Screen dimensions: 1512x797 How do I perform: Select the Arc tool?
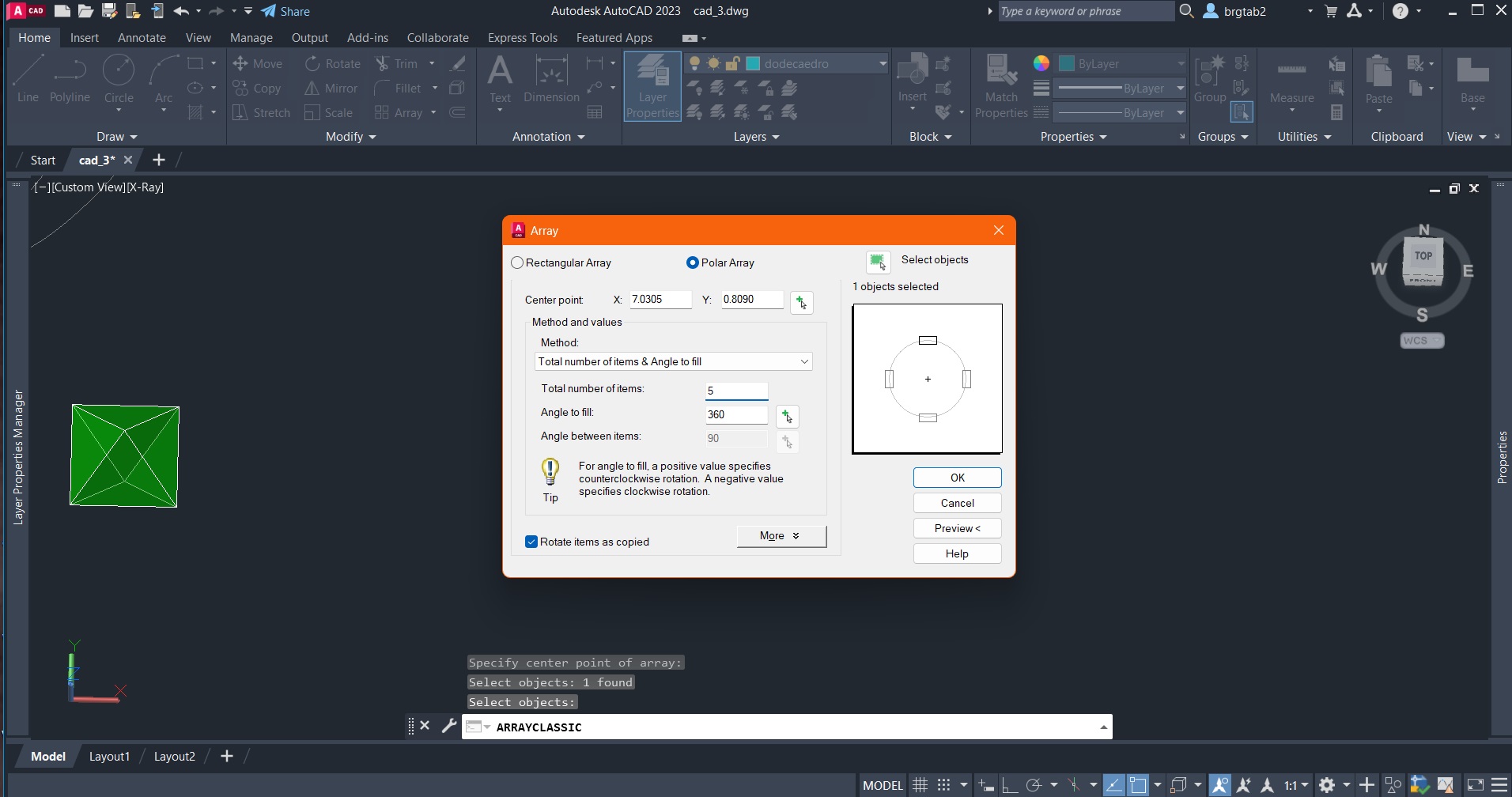[x=164, y=79]
